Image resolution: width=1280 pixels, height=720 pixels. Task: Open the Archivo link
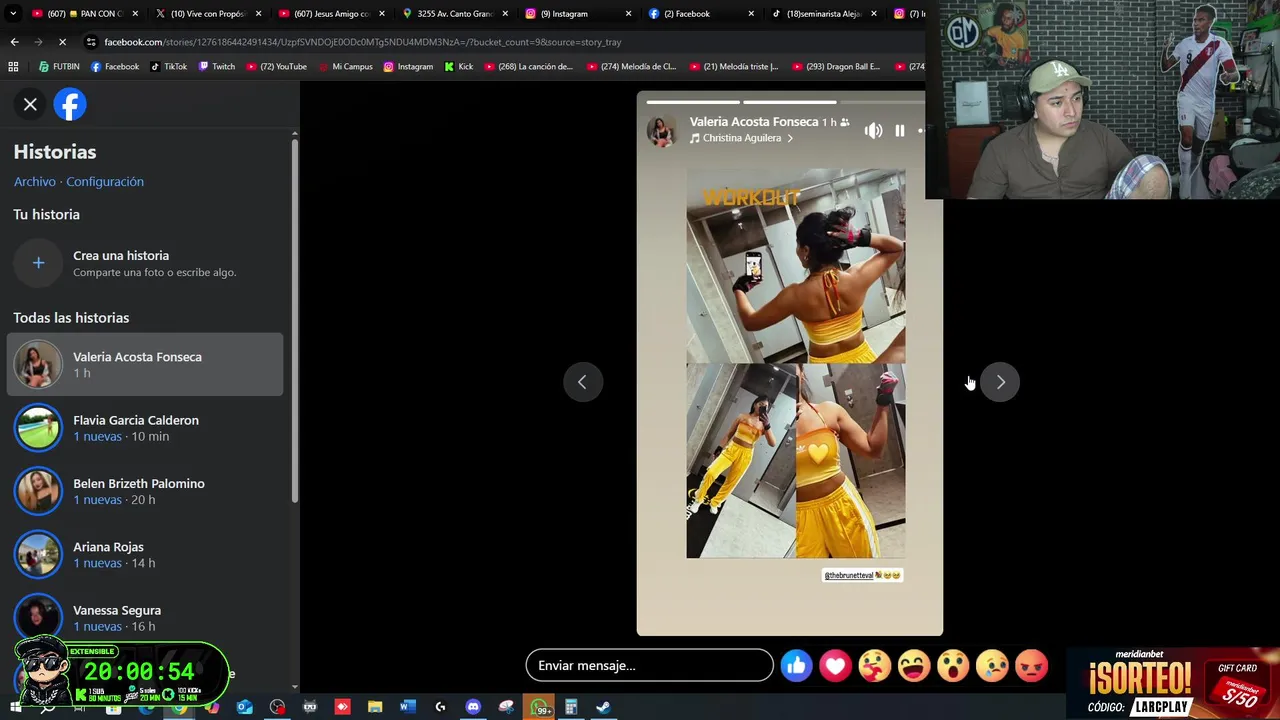tap(35, 181)
